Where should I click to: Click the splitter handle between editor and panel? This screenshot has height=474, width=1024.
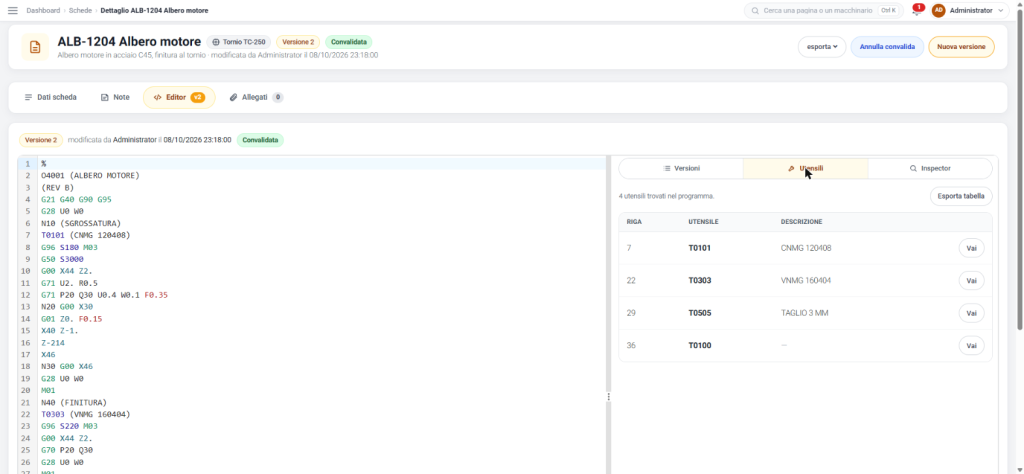click(608, 396)
